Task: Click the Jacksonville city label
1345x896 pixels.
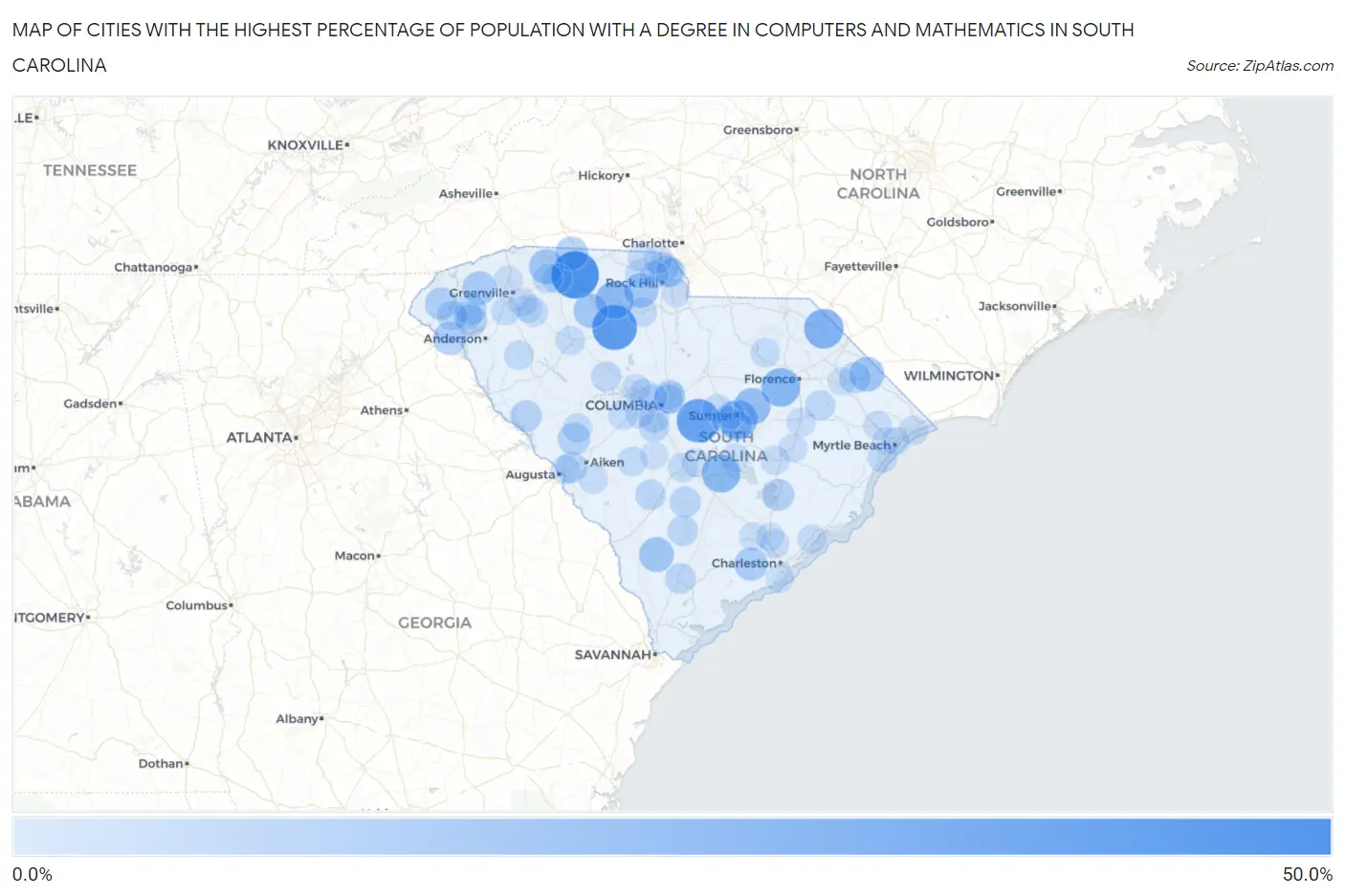Action: (1017, 306)
